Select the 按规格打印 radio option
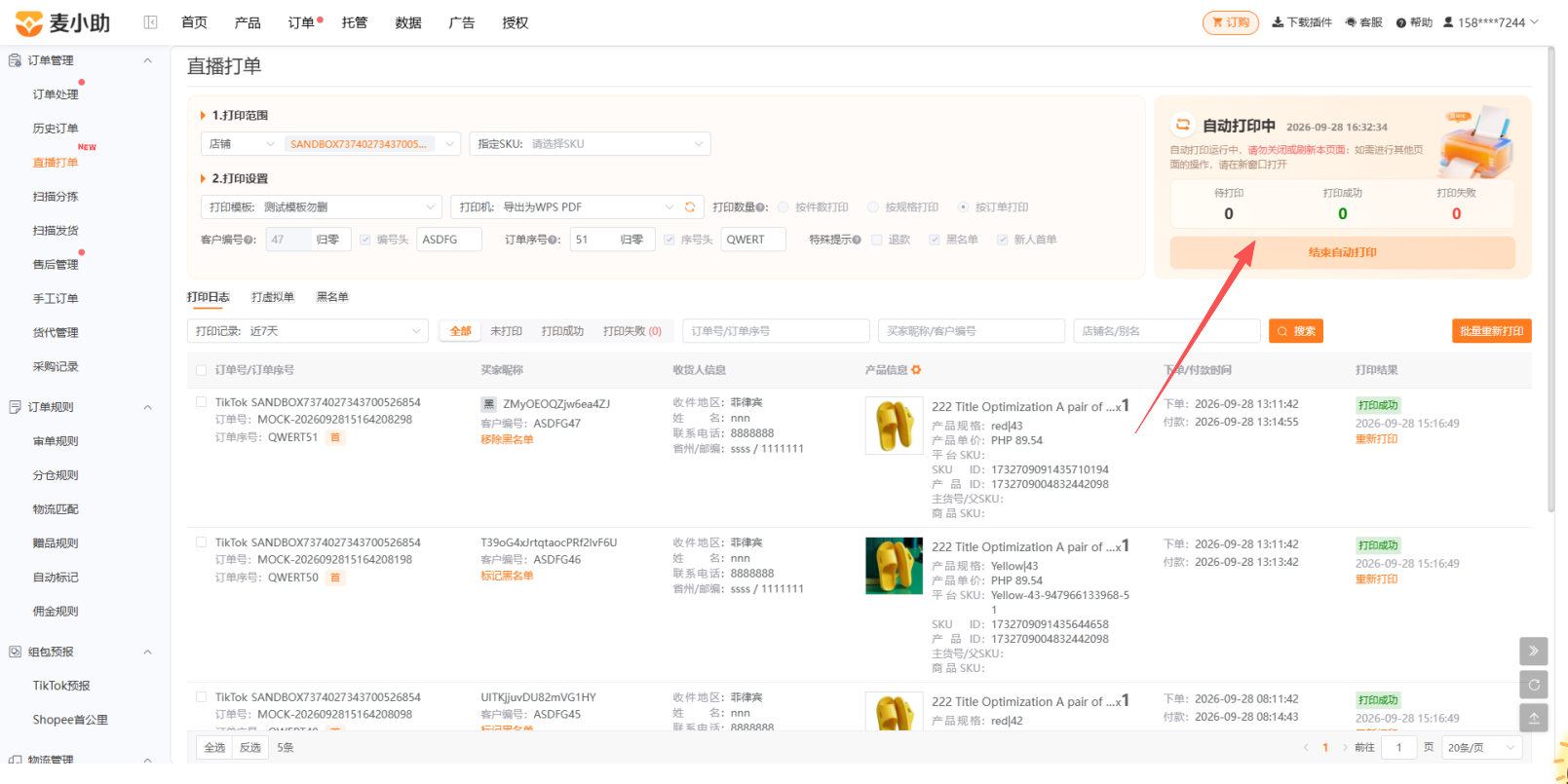 point(873,207)
